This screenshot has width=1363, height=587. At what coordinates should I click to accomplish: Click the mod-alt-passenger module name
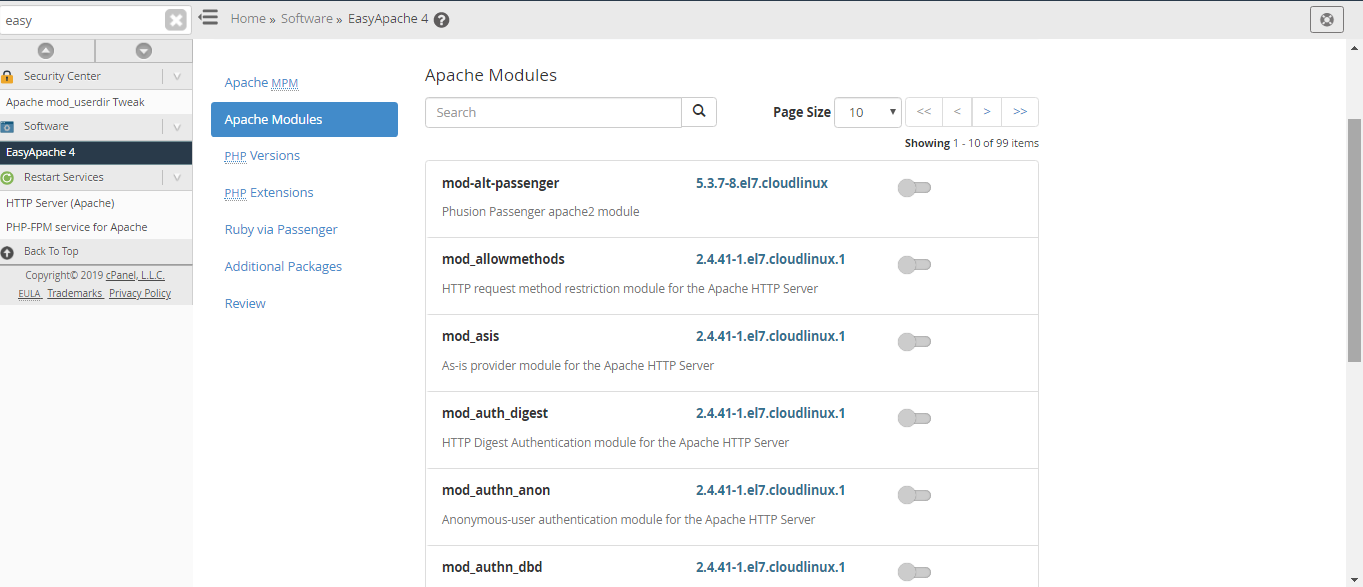click(x=500, y=183)
